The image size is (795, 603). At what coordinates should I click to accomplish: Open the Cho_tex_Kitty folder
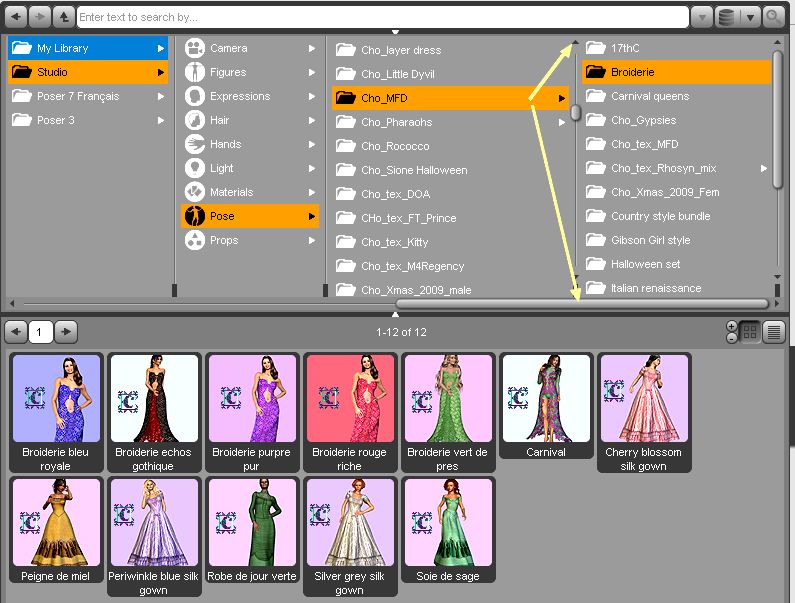pos(450,242)
